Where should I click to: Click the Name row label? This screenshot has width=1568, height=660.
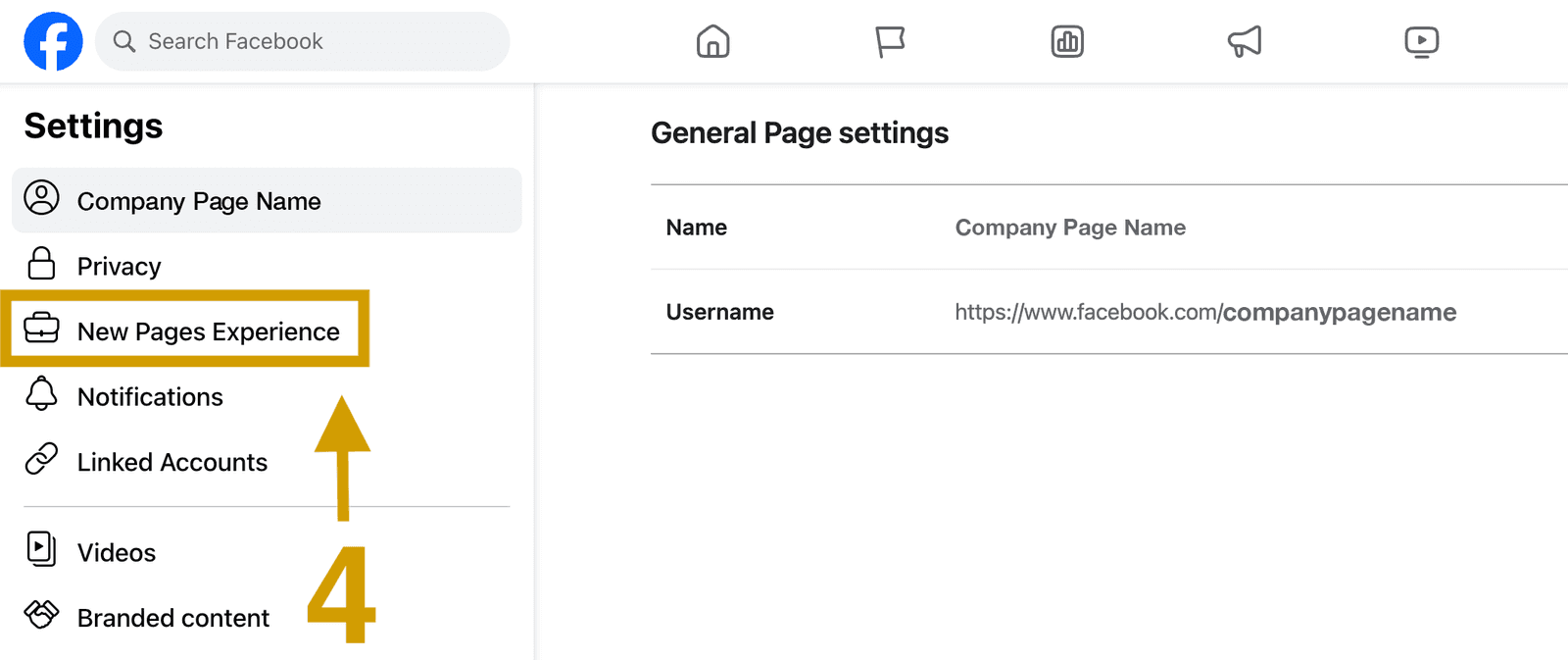(697, 228)
